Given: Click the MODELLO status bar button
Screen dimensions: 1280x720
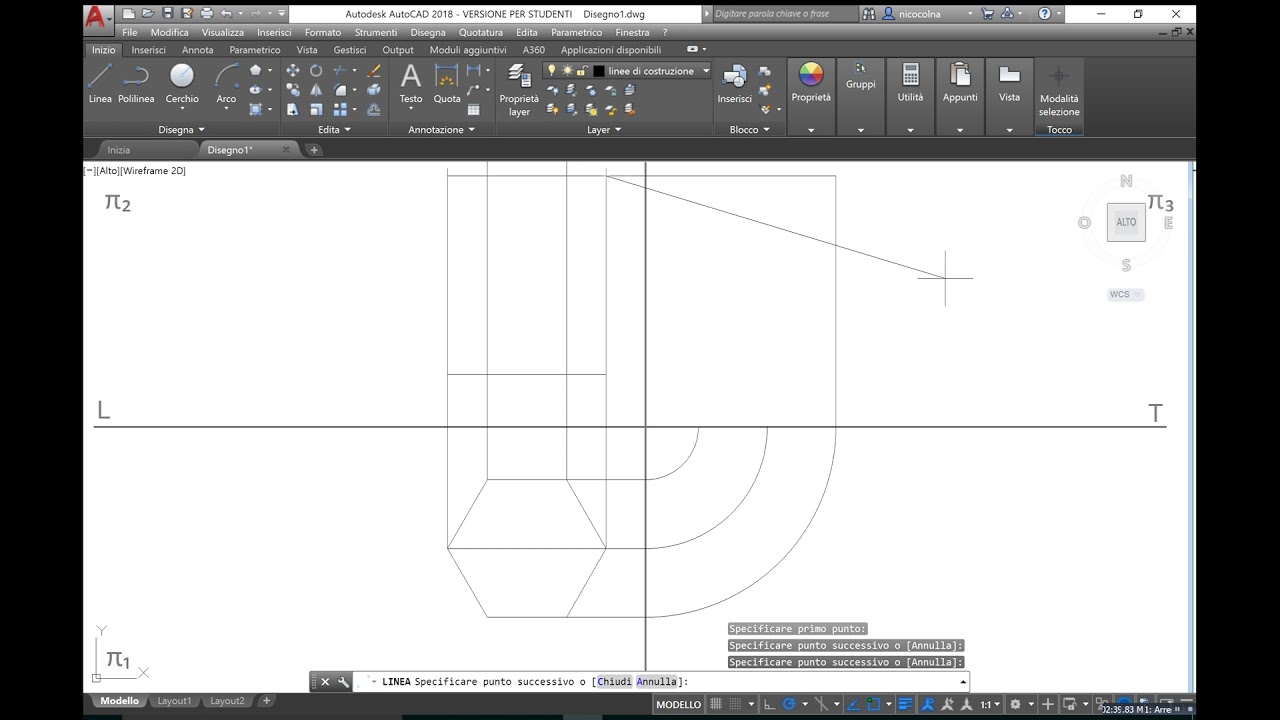Looking at the screenshot, I should (678, 704).
